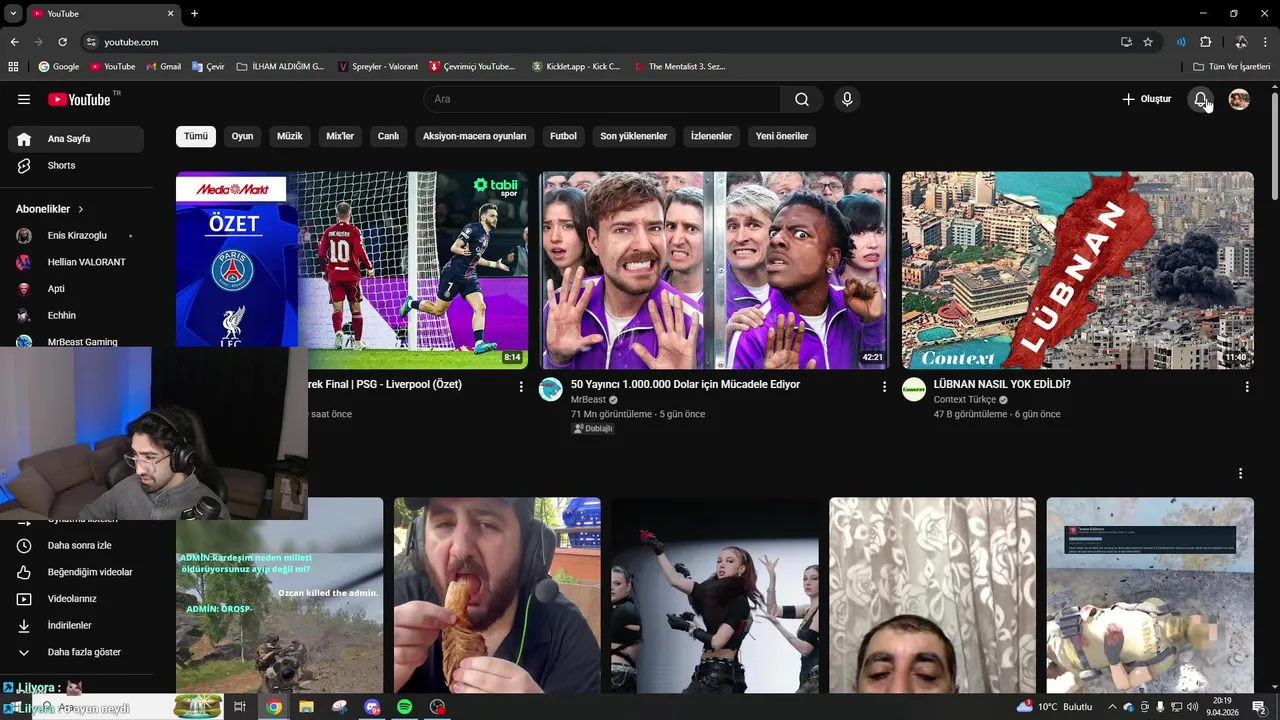1280x720 pixels.
Task: Click the address bar URL youtube.com
Action: [132, 42]
